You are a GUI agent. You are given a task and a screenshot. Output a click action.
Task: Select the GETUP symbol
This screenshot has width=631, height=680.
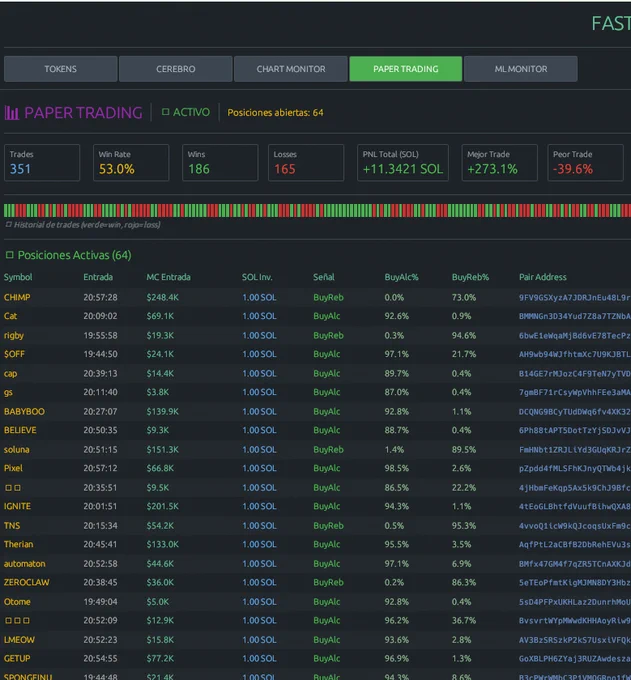17,658
